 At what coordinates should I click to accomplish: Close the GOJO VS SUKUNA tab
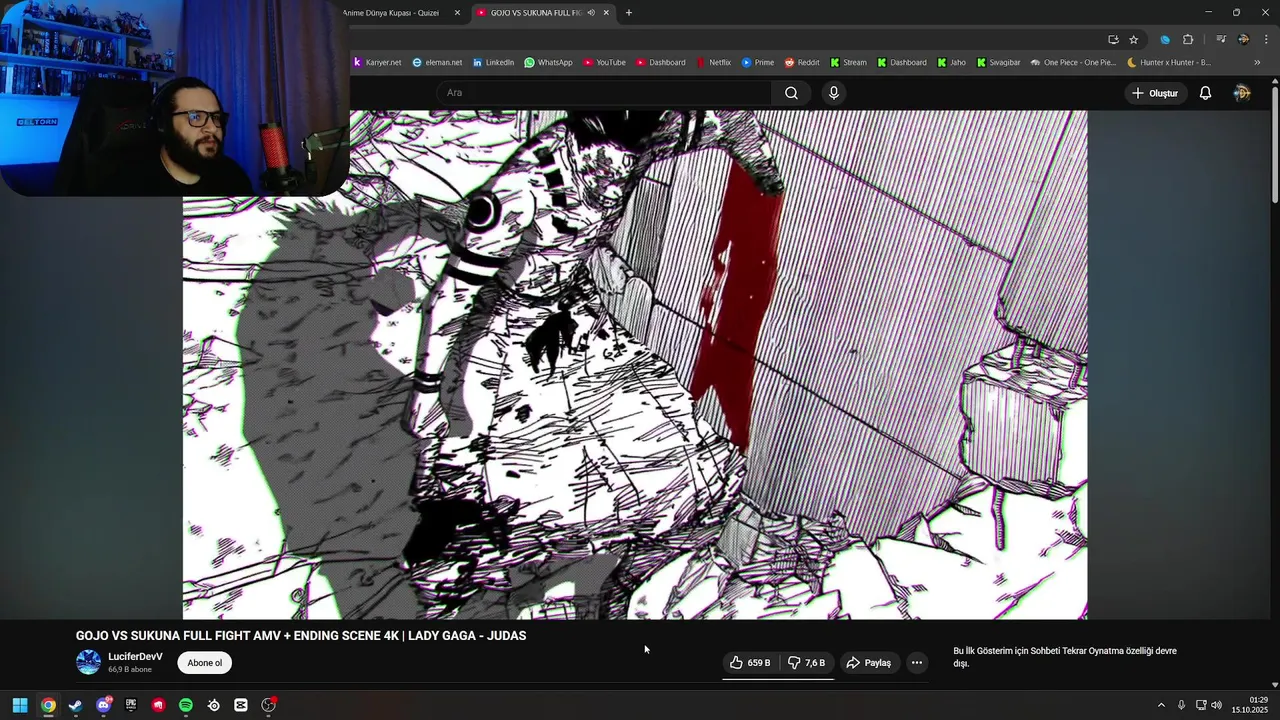pyautogui.click(x=606, y=13)
